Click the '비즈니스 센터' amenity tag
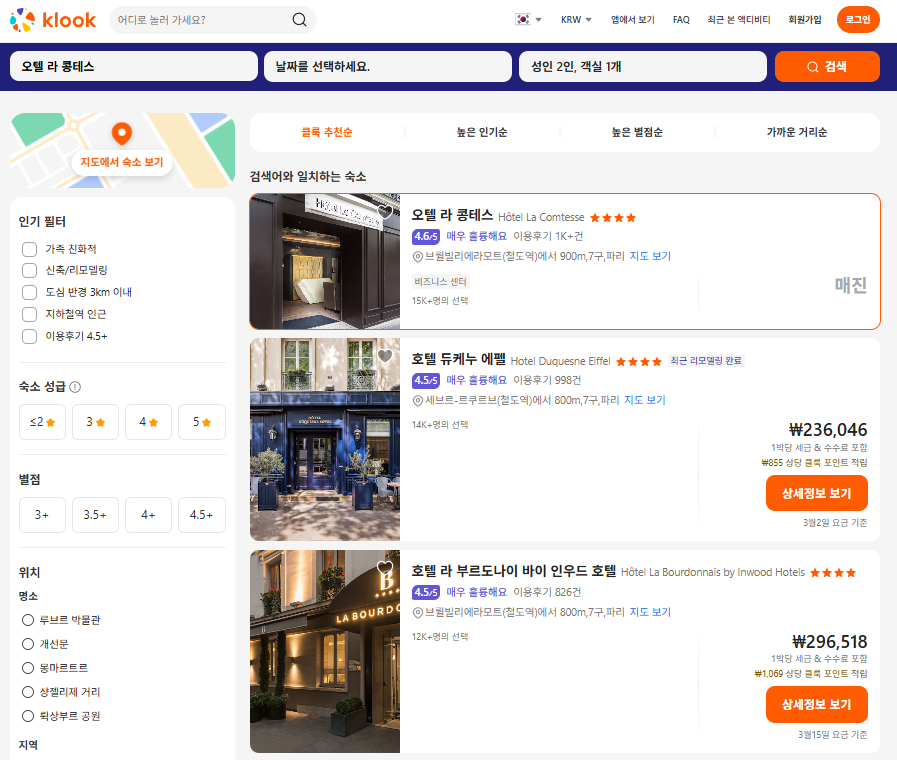The height and width of the screenshot is (760, 897). tap(440, 281)
